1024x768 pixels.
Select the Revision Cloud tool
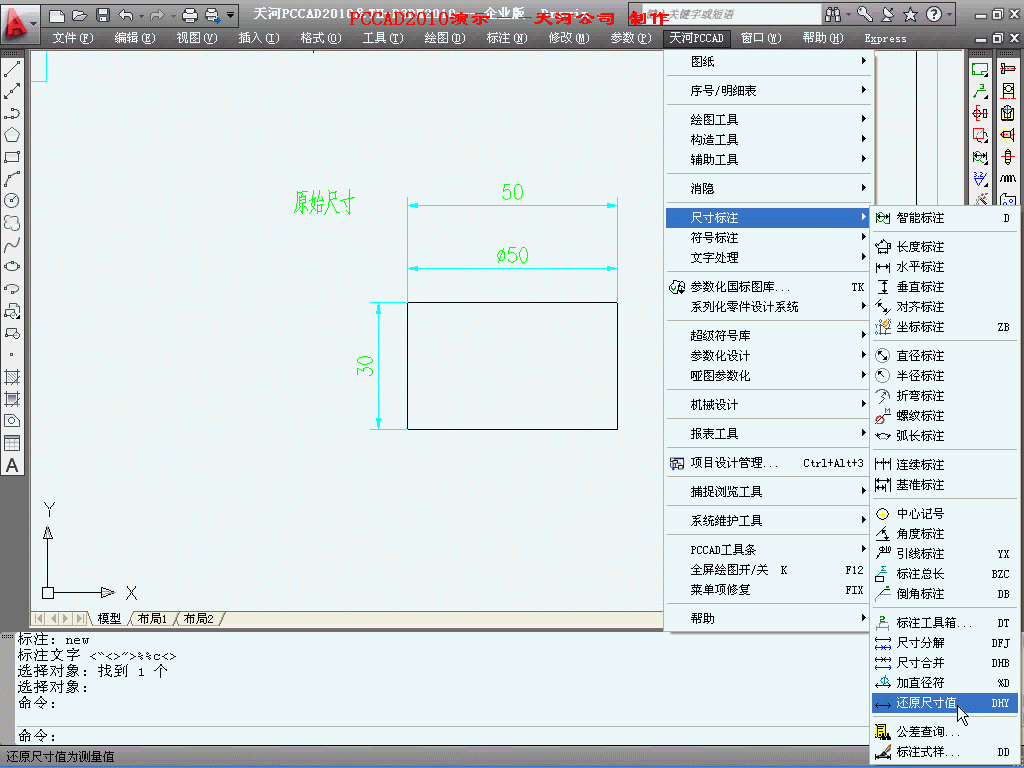(x=12, y=223)
